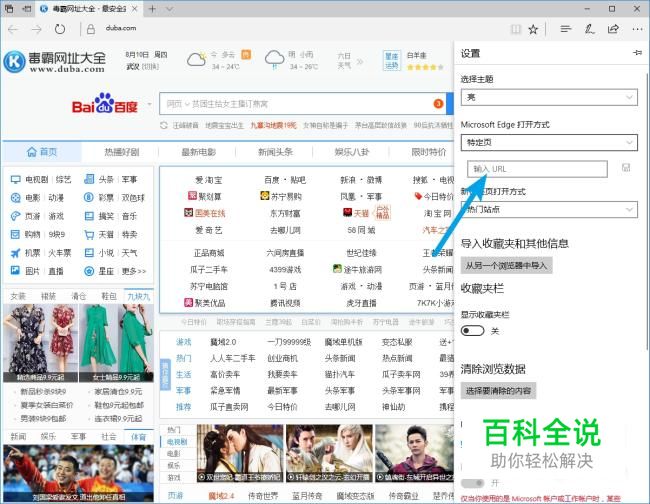Open the 电视剧 category link
Viewport: 650px width, 504px height.
coord(37,179)
